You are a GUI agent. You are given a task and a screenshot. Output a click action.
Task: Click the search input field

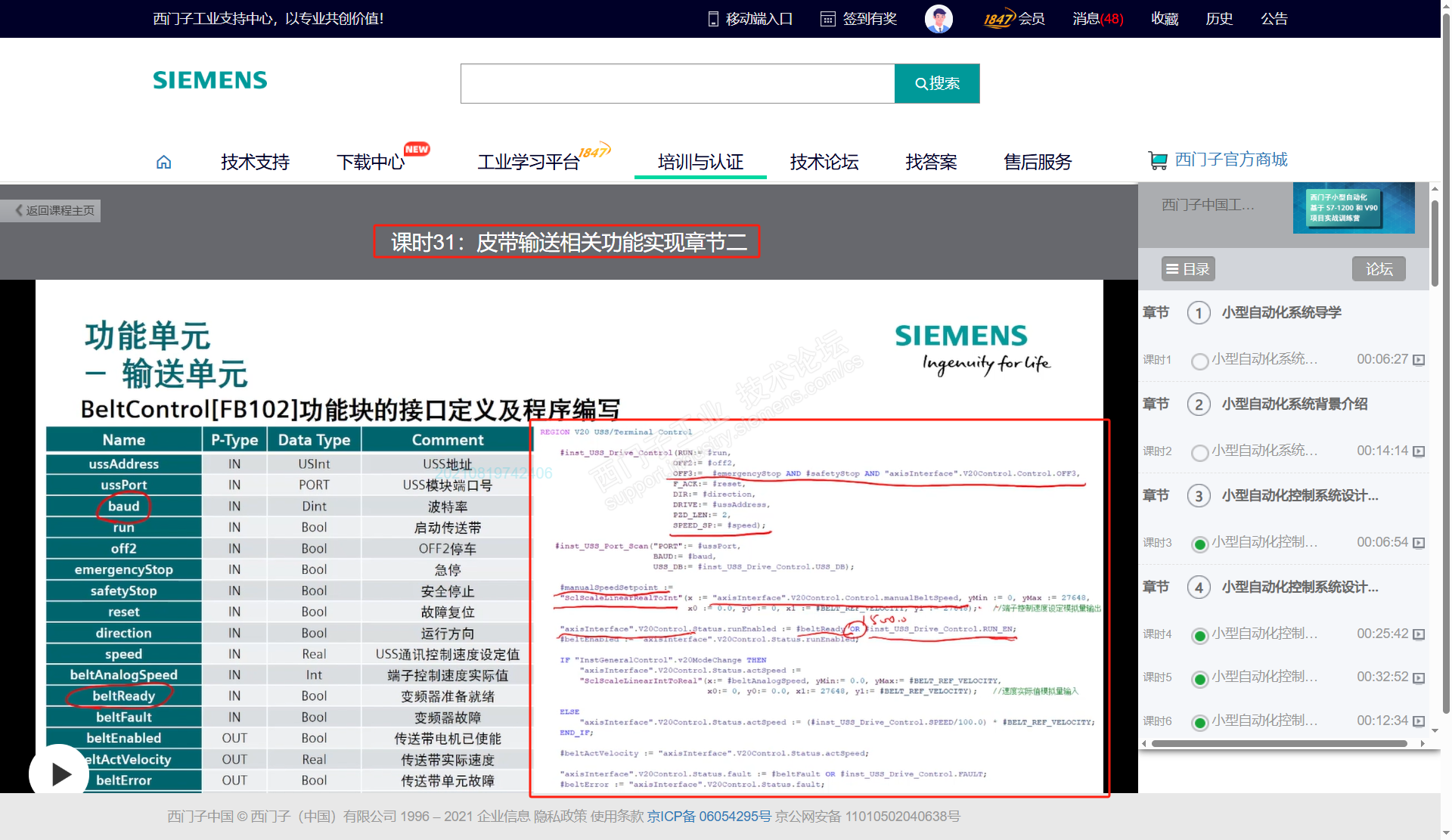click(677, 83)
